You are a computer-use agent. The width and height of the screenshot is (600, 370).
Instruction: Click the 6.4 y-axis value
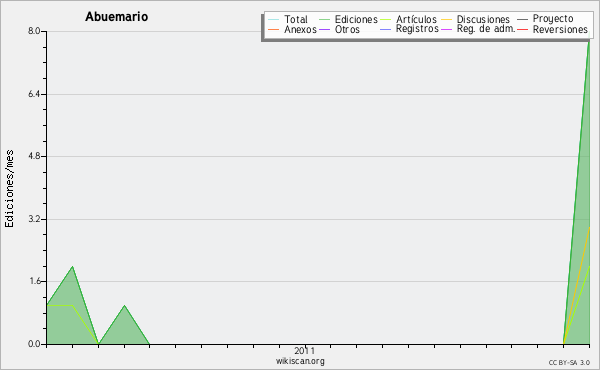pyautogui.click(x=34, y=94)
